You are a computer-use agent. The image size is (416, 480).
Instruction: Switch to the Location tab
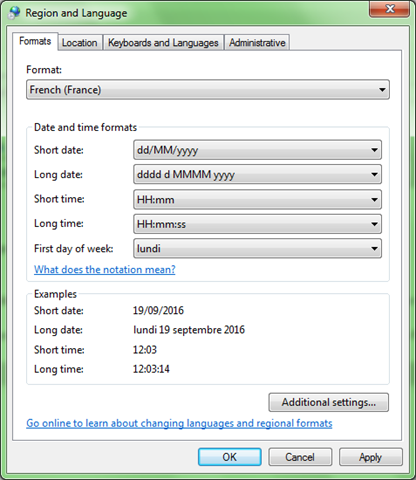coord(79,43)
